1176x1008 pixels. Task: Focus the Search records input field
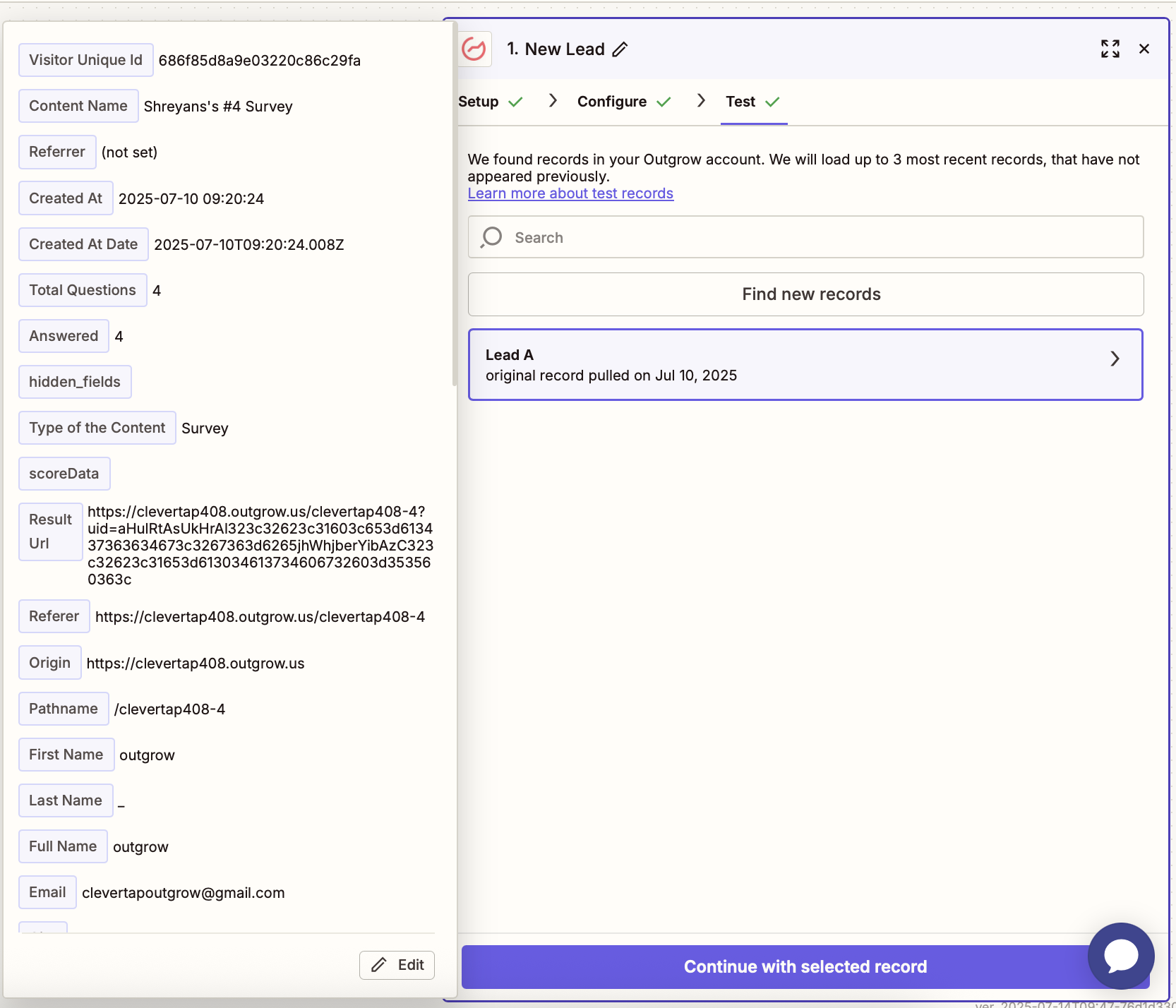pyautogui.click(x=805, y=237)
